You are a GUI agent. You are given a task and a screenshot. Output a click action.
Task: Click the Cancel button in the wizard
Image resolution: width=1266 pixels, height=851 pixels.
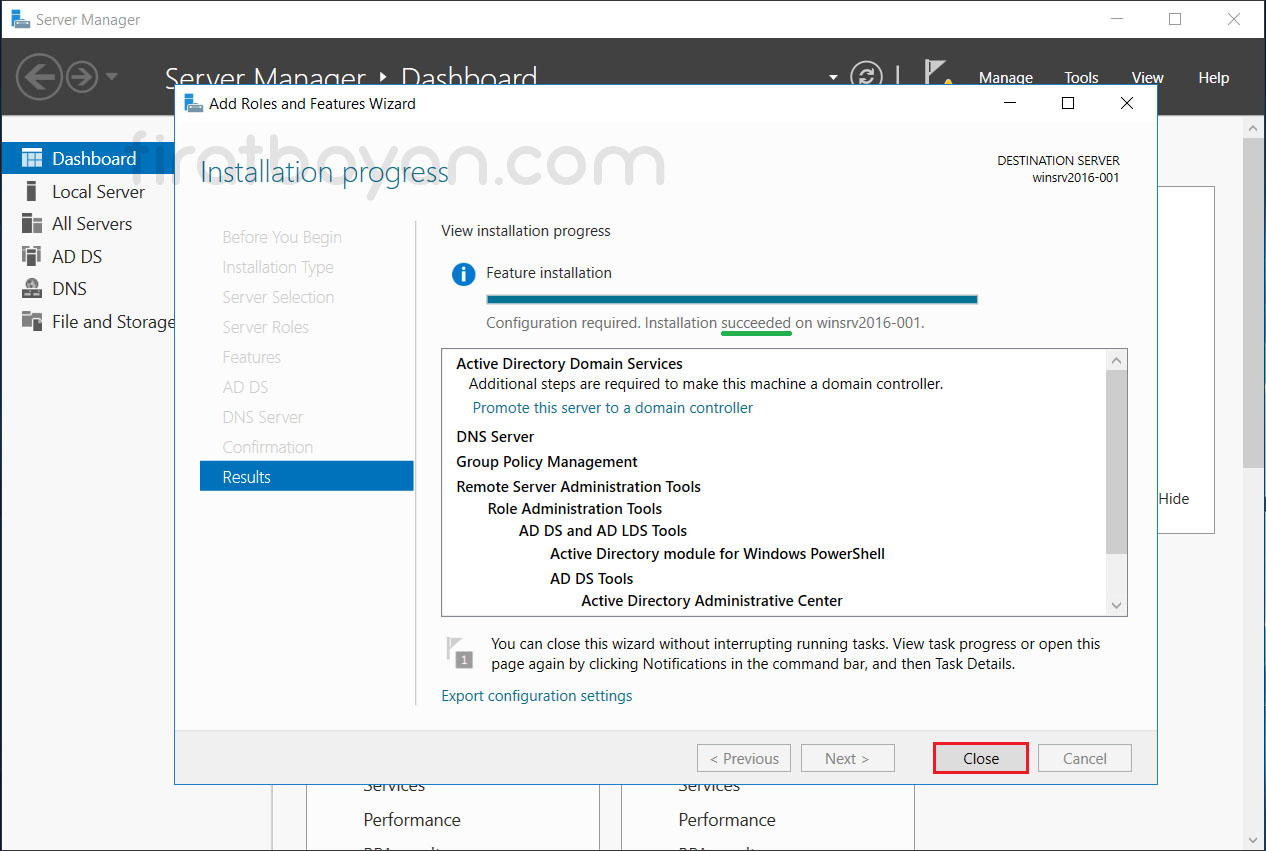pyautogui.click(x=1085, y=758)
